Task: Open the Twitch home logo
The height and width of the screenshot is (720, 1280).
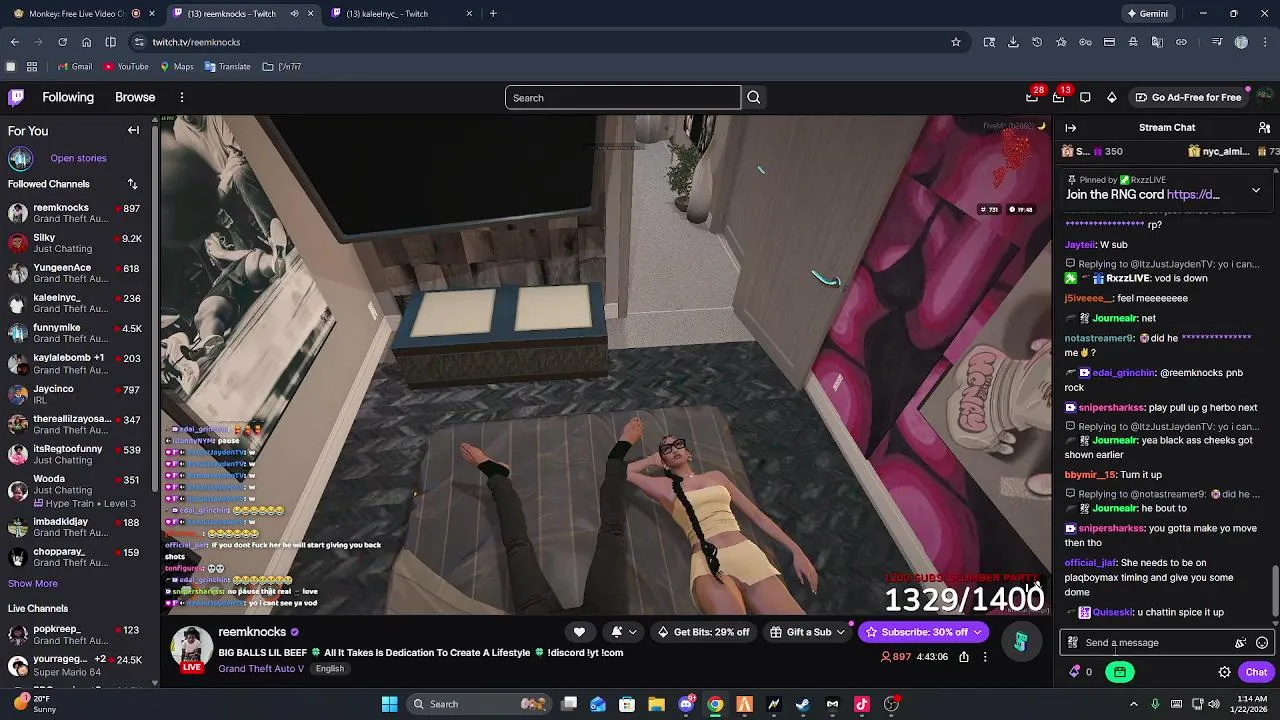Action: 16,97
